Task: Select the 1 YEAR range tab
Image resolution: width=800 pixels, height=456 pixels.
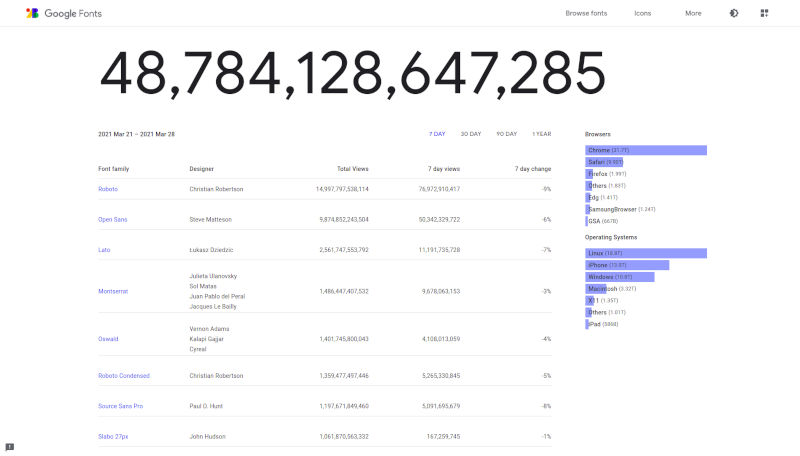Action: [541, 134]
